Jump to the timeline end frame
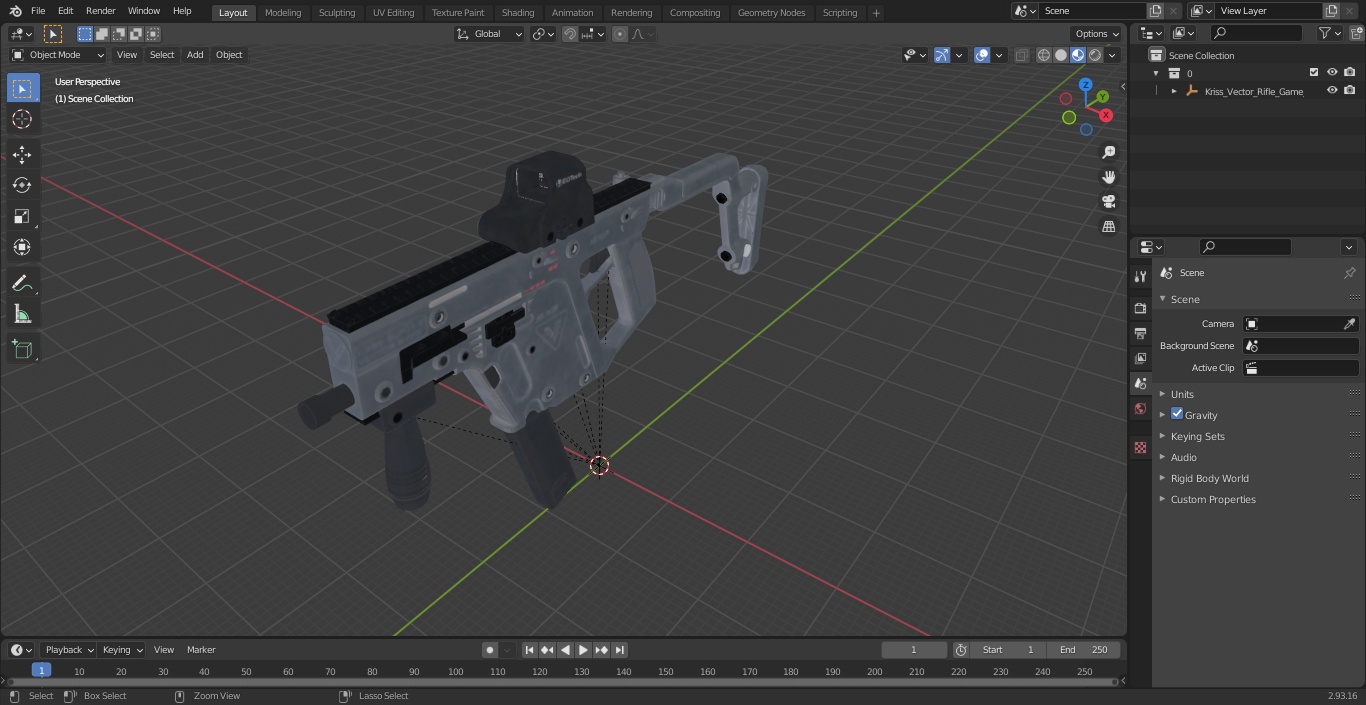1366x705 pixels. (620, 650)
